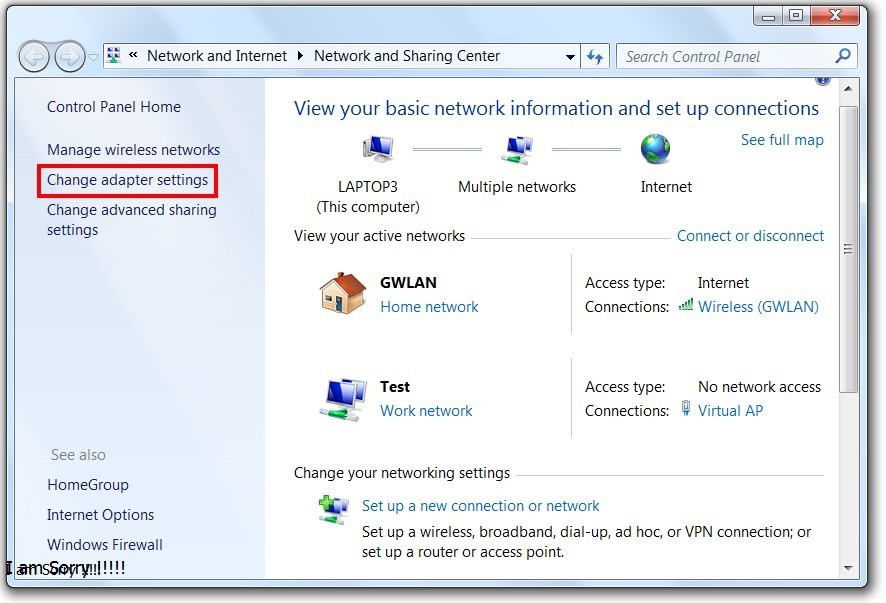Click the Multiple networks icon
The image size is (886, 603).
(516, 150)
